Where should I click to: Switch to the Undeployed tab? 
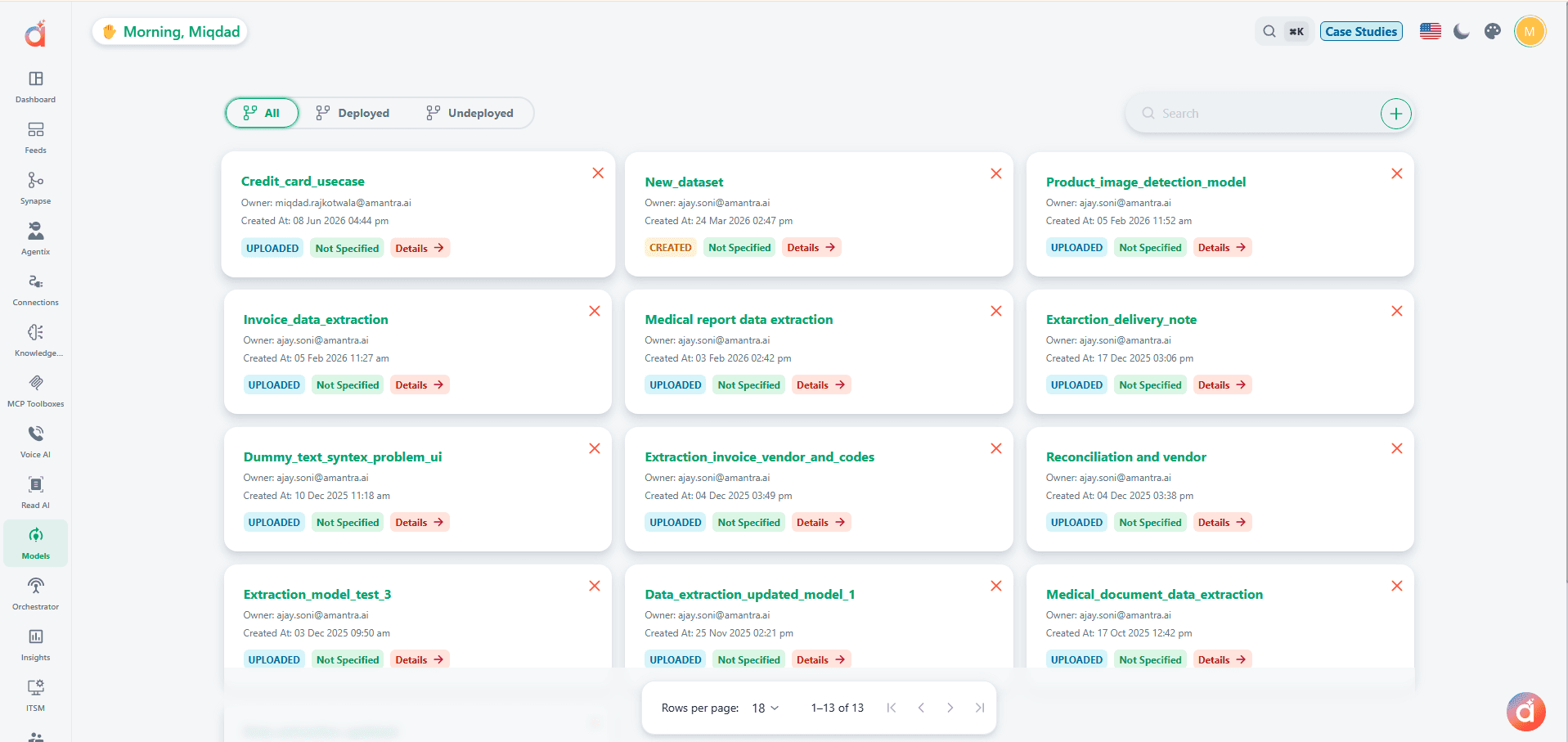click(470, 113)
